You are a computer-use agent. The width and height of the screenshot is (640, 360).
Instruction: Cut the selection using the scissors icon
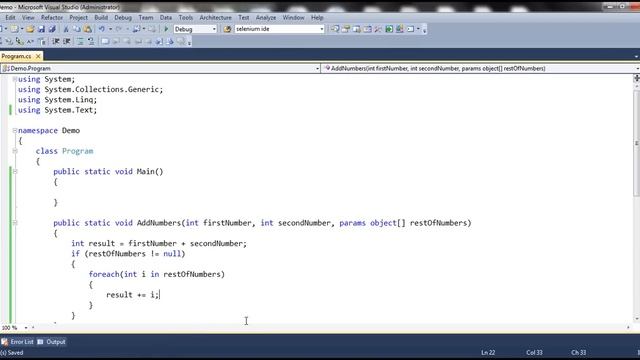click(x=66, y=29)
